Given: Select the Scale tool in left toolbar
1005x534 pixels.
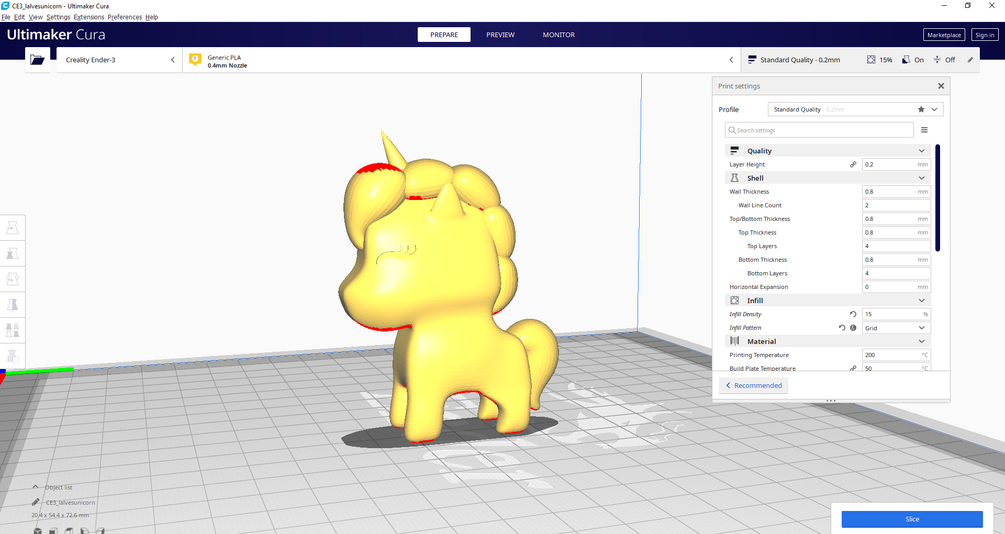Looking at the screenshot, I should click(x=12, y=254).
